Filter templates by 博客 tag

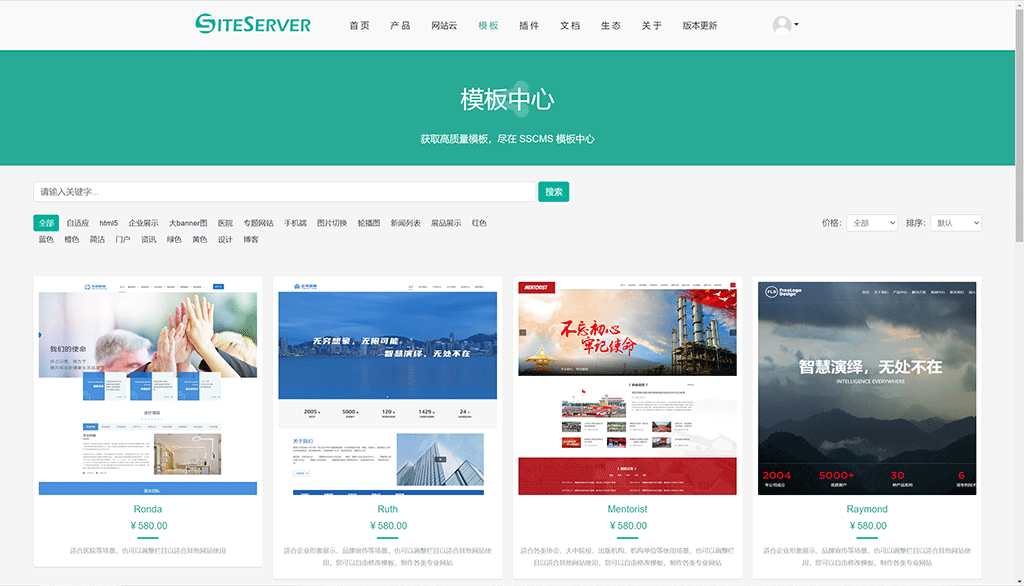coord(251,239)
